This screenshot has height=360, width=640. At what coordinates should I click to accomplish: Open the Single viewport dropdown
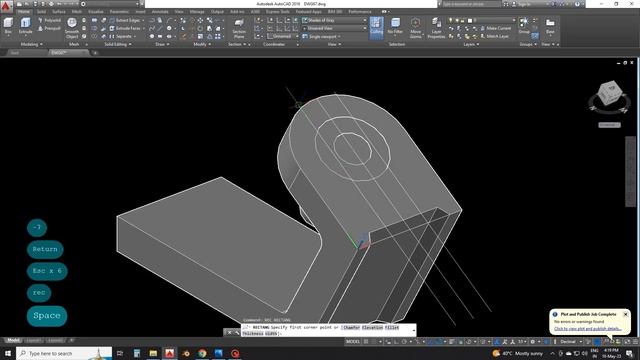pyautogui.click(x=322, y=36)
